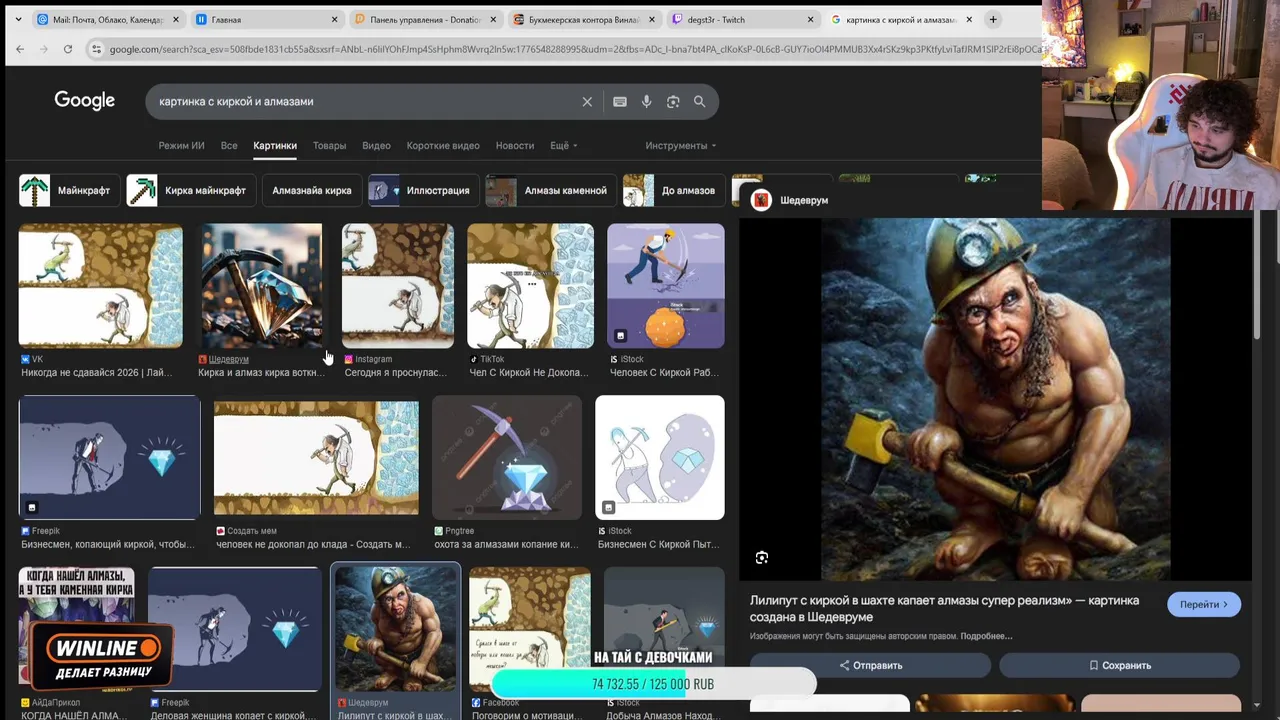Close the degst3r - Twitch tab
The image size is (1280, 720).
point(810,20)
